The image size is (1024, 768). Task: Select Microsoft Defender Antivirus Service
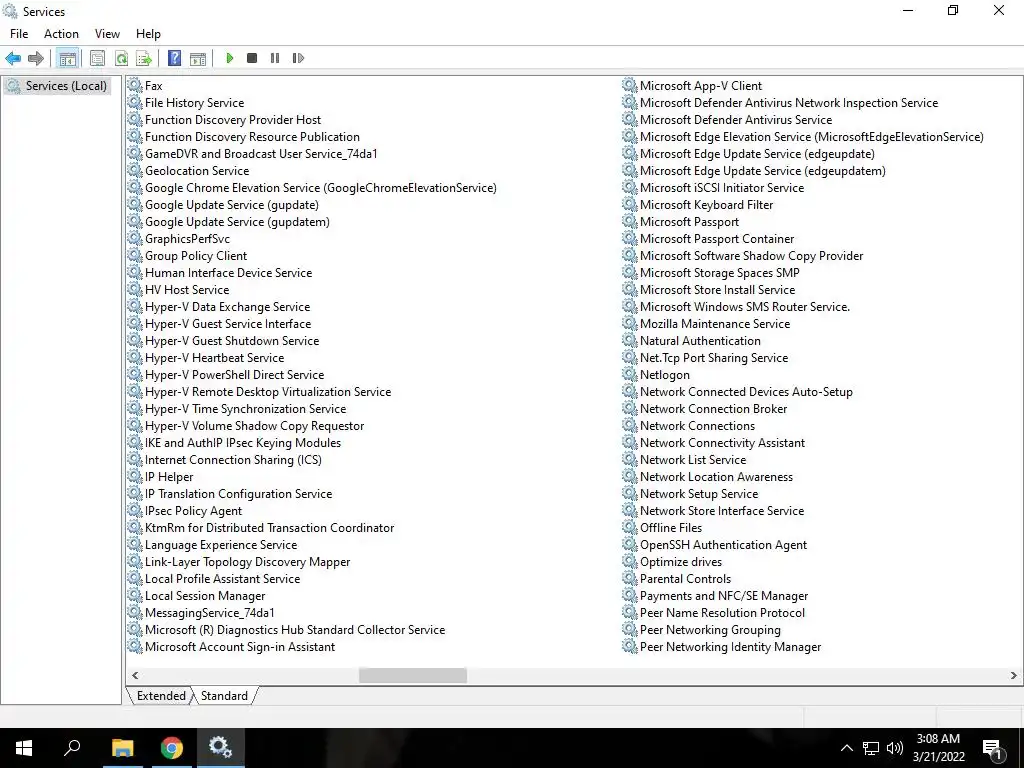pos(736,120)
